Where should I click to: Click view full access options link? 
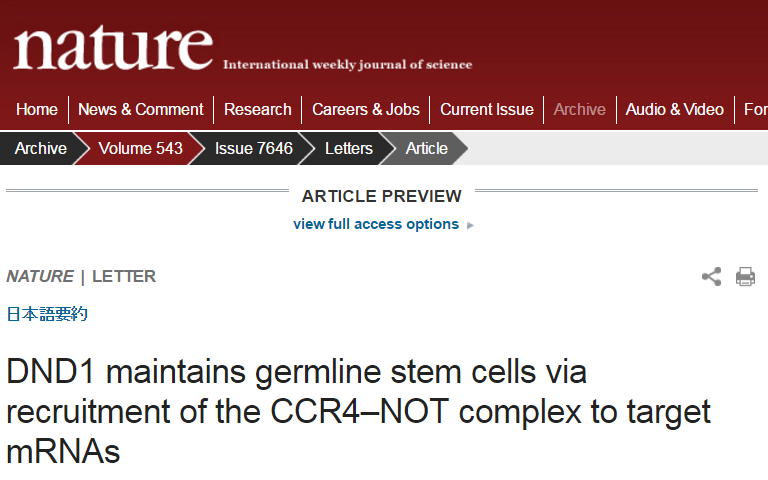click(x=376, y=224)
